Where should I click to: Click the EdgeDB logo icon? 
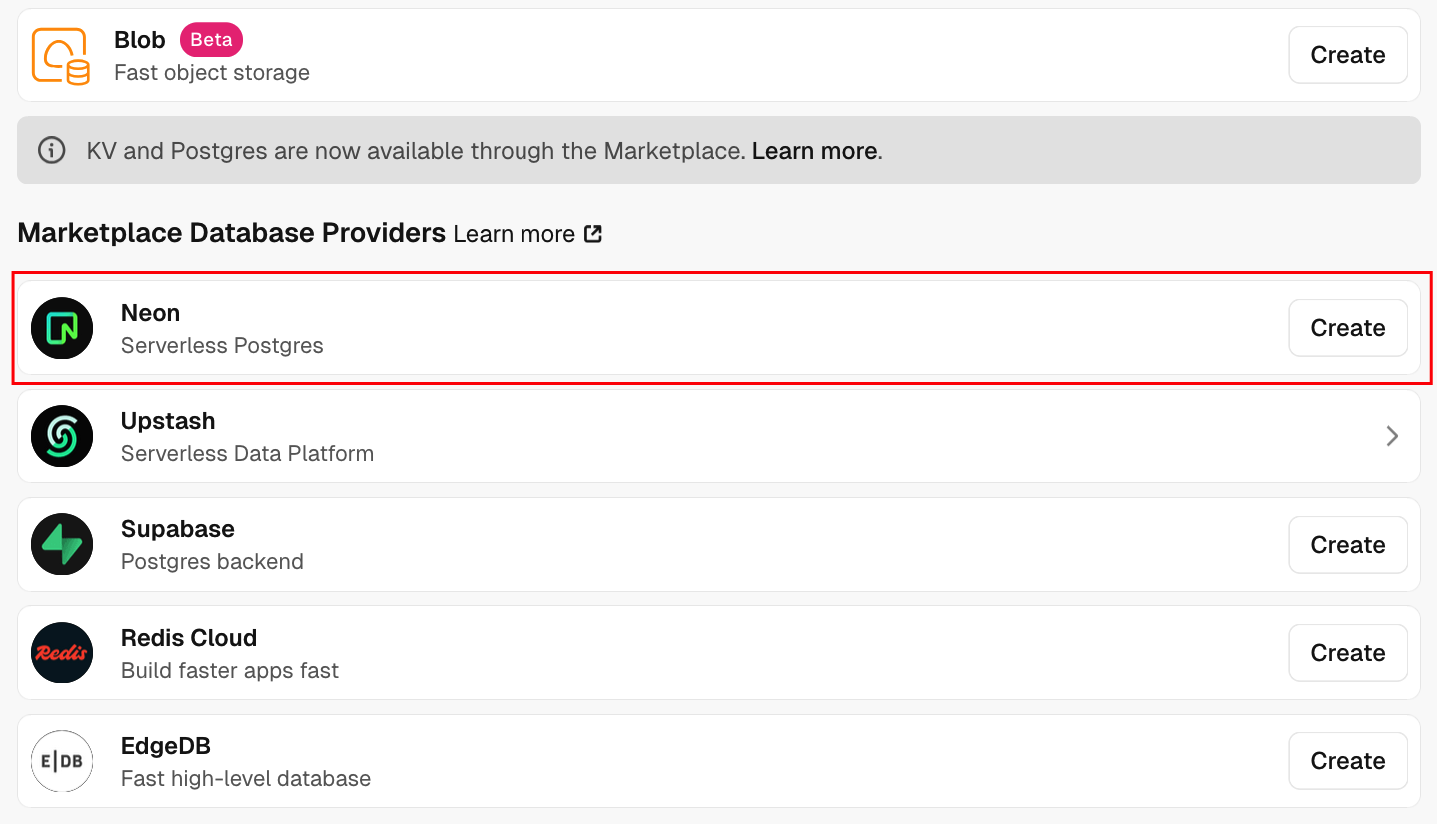pyautogui.click(x=62, y=761)
